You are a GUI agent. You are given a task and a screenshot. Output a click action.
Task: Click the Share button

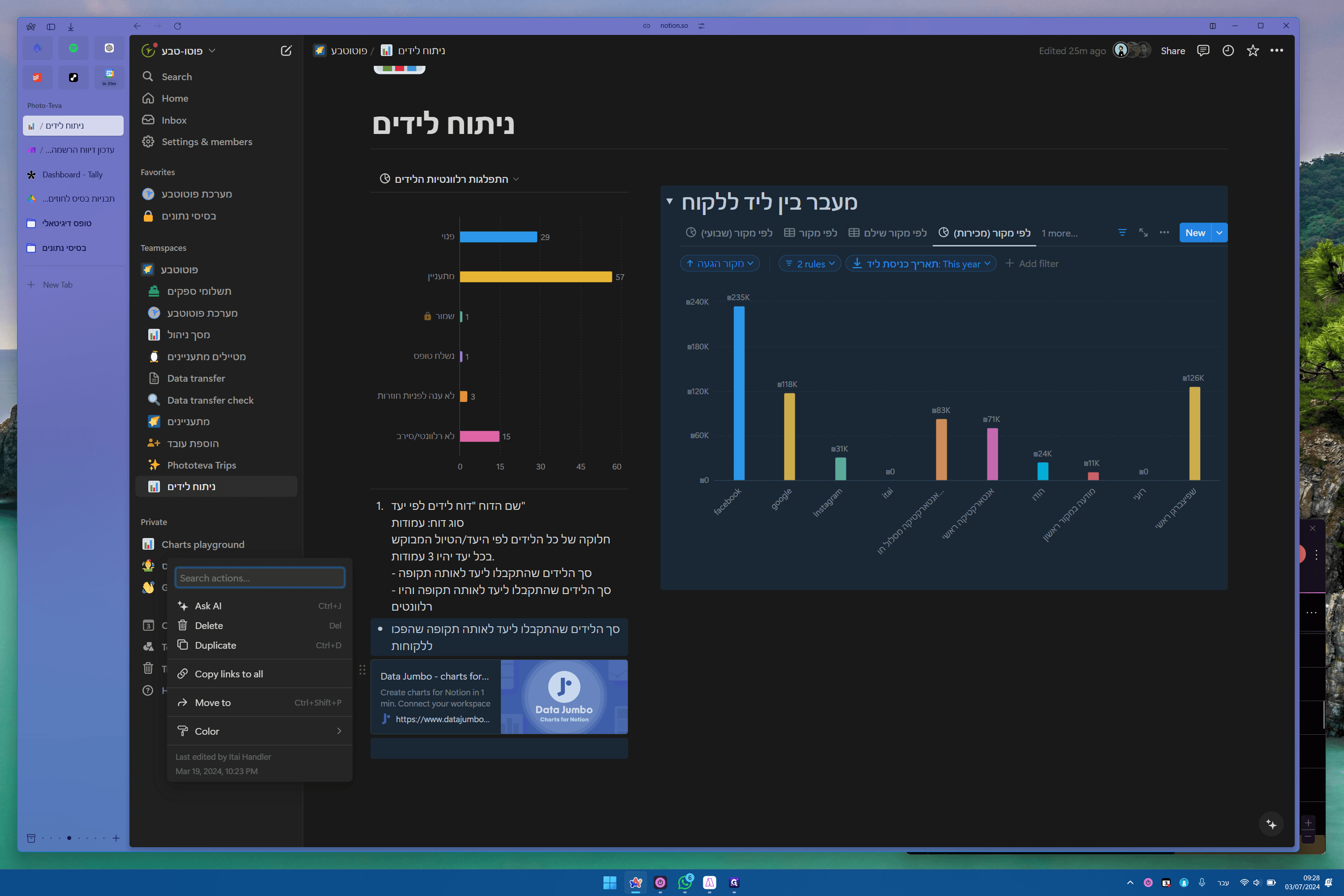[x=1173, y=51]
